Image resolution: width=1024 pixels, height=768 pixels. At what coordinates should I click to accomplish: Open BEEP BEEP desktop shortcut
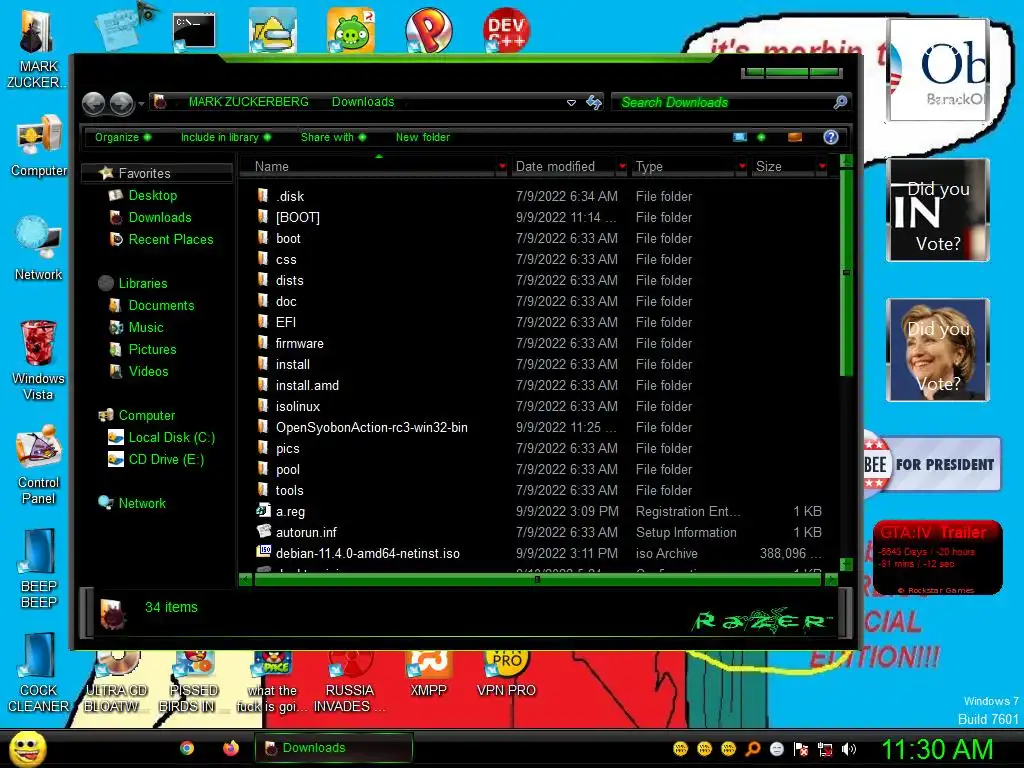coord(39,568)
